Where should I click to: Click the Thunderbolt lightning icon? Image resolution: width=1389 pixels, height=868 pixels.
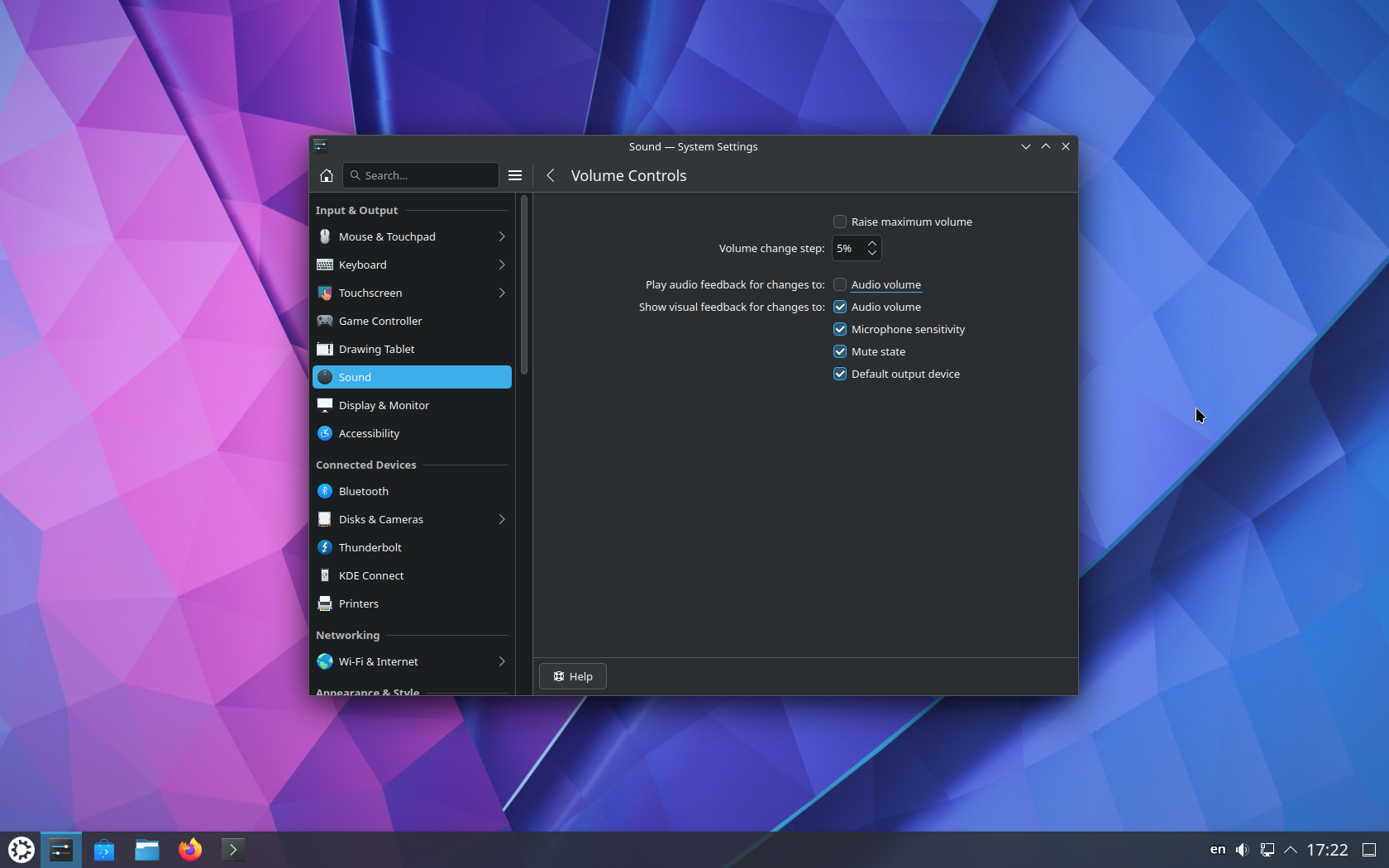[325, 547]
